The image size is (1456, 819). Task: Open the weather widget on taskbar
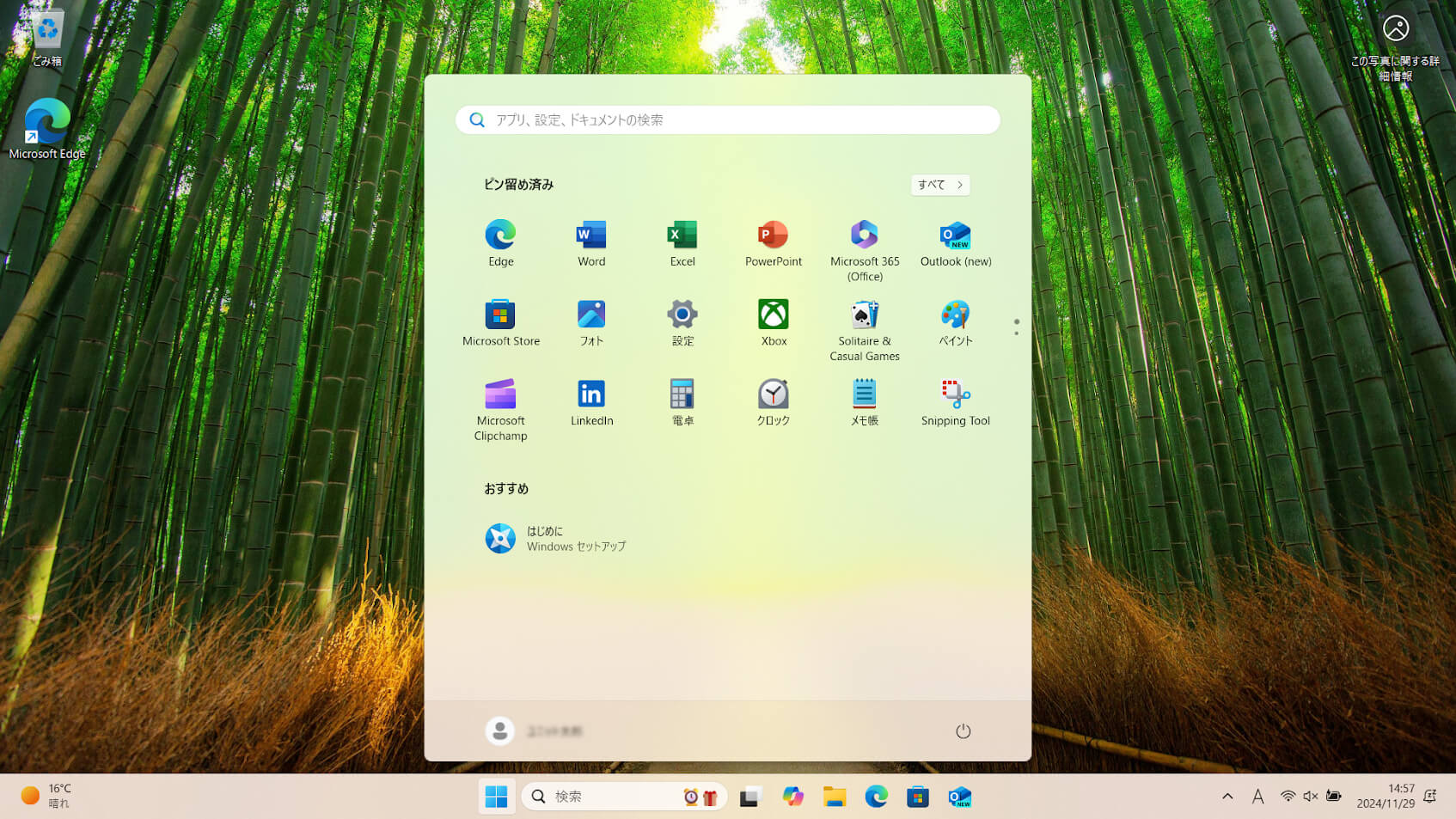pos(46,797)
